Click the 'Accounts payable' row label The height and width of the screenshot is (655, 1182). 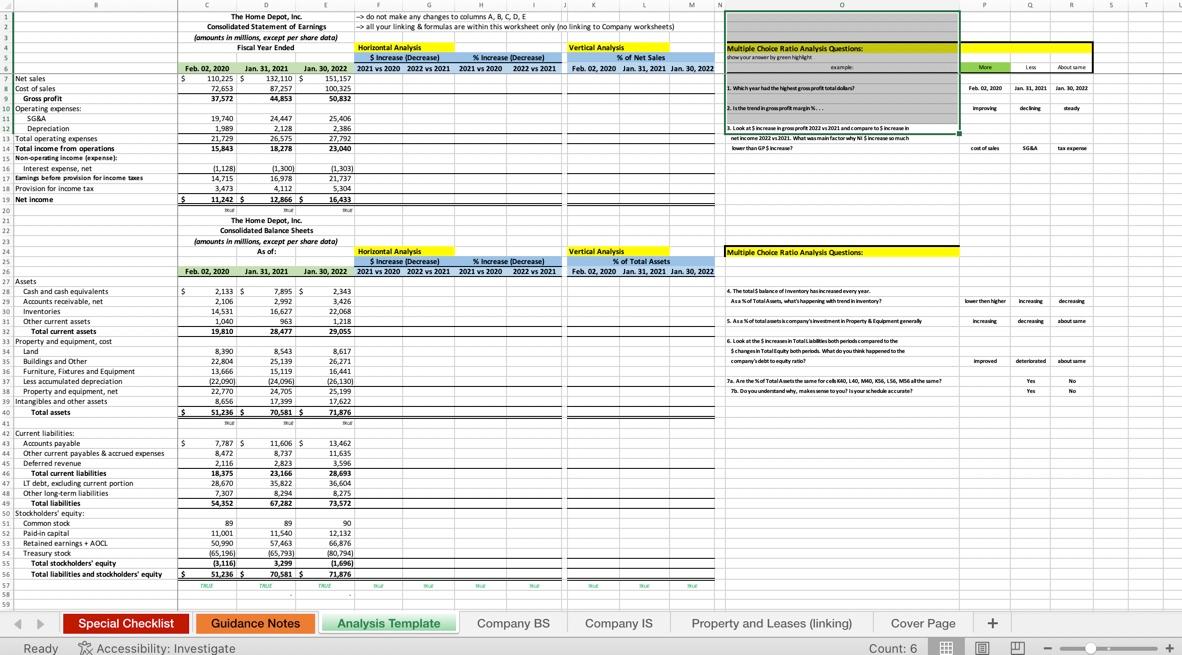click(51, 444)
